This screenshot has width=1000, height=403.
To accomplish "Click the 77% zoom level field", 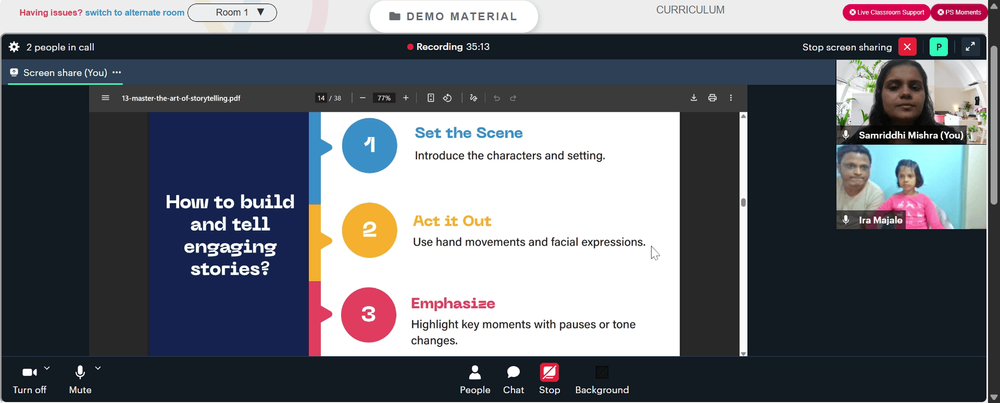I will (x=384, y=98).
